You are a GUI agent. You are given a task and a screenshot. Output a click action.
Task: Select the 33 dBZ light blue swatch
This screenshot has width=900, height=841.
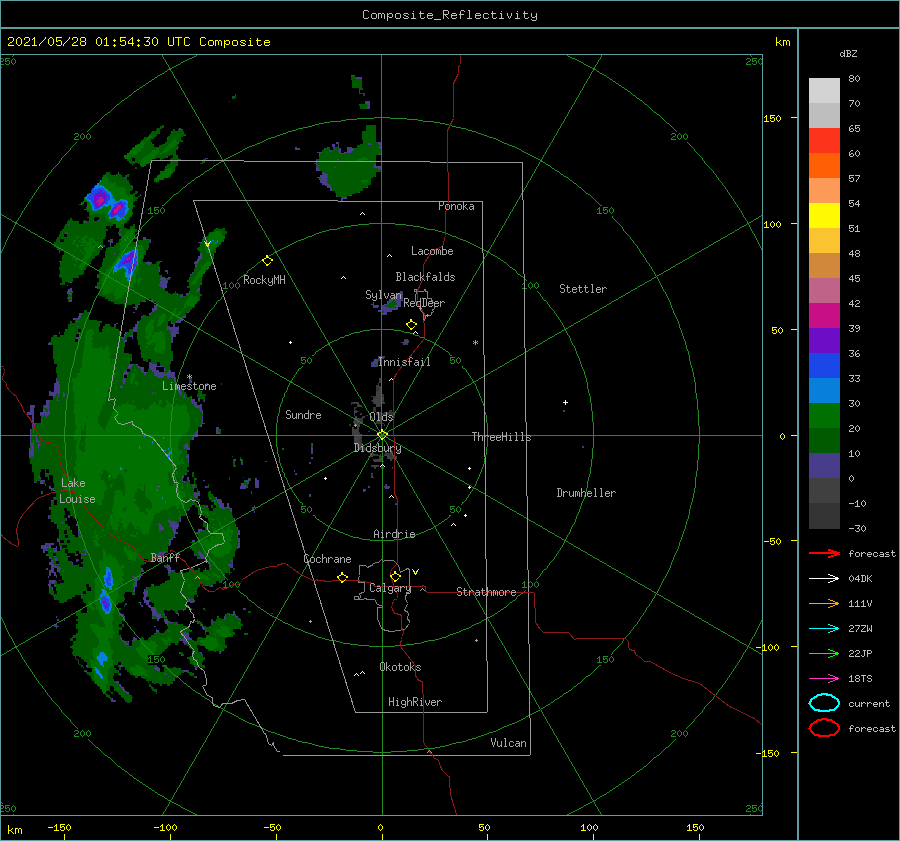pyautogui.click(x=824, y=390)
